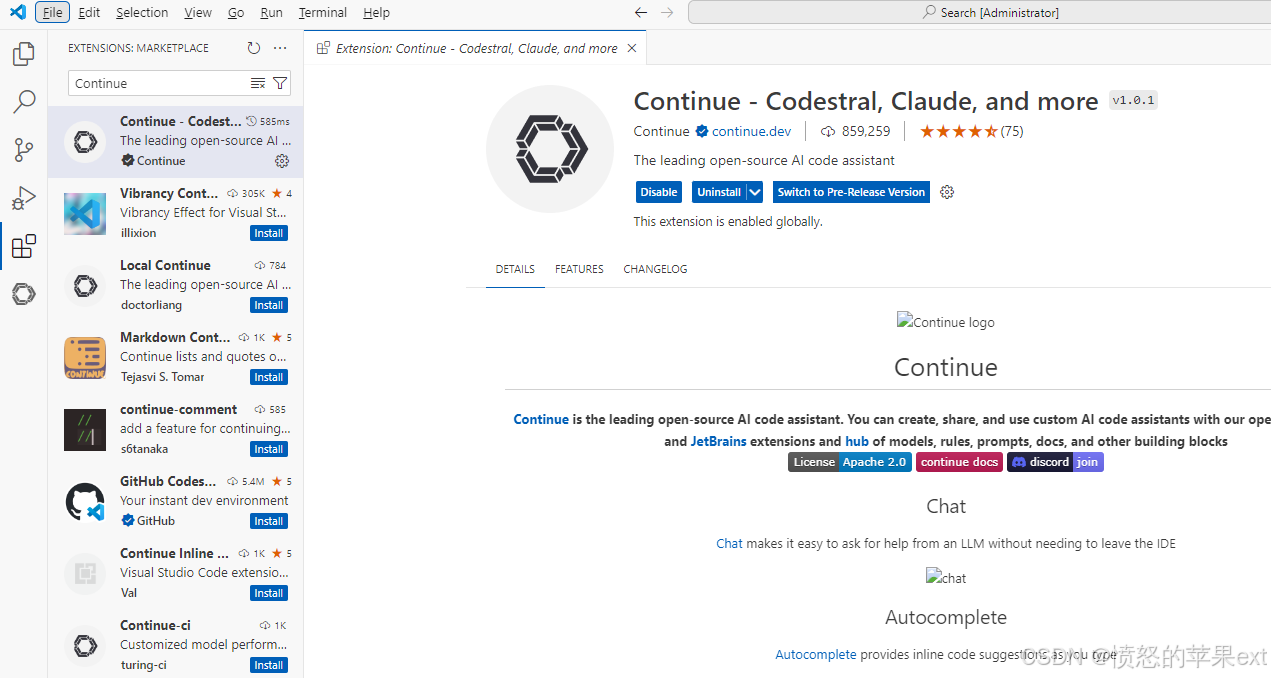The image size is (1271, 678).
Task: Open the Edit menu
Action: click(x=89, y=12)
